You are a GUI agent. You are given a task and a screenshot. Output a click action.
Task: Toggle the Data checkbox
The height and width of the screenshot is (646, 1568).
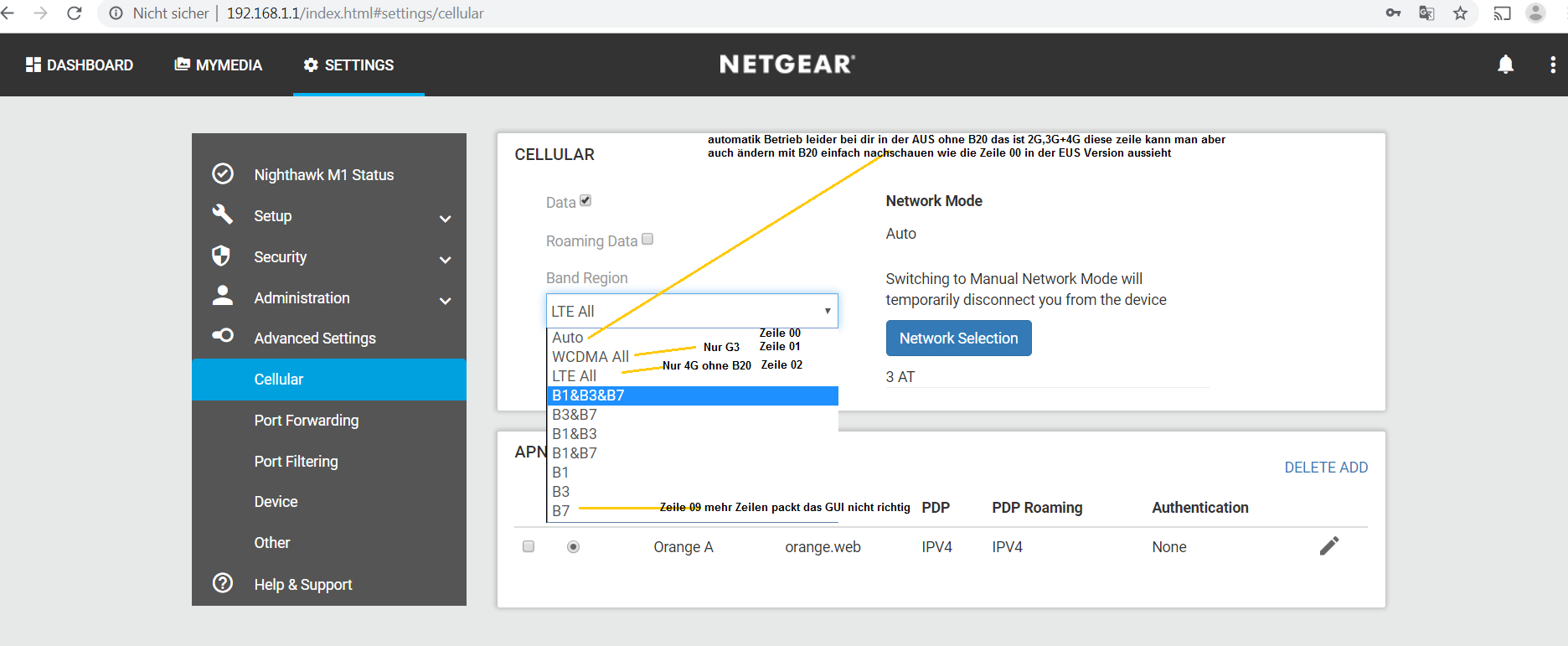[585, 200]
